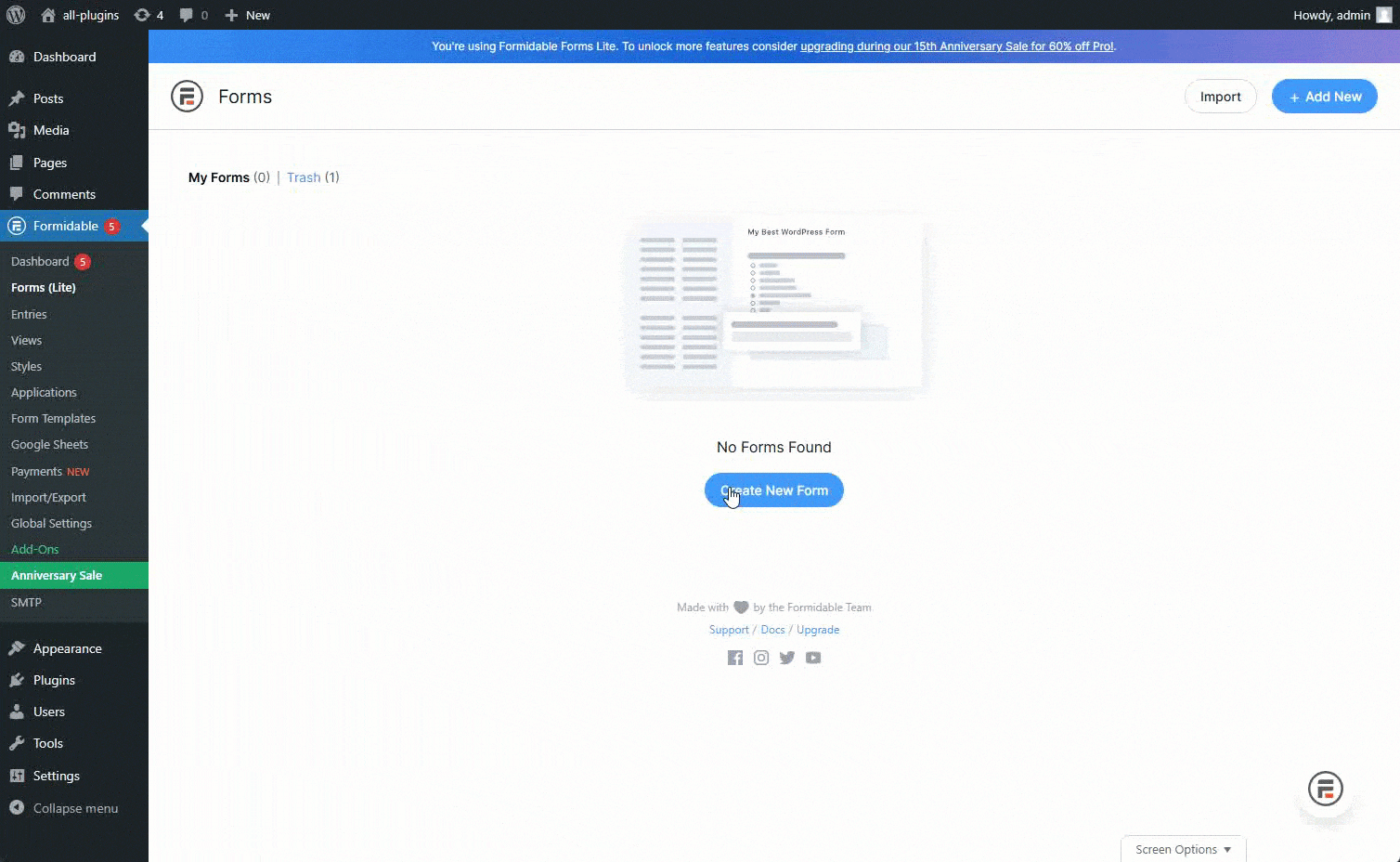Open the Media library menu
This screenshot has height=862, width=1400.
(x=74, y=130)
